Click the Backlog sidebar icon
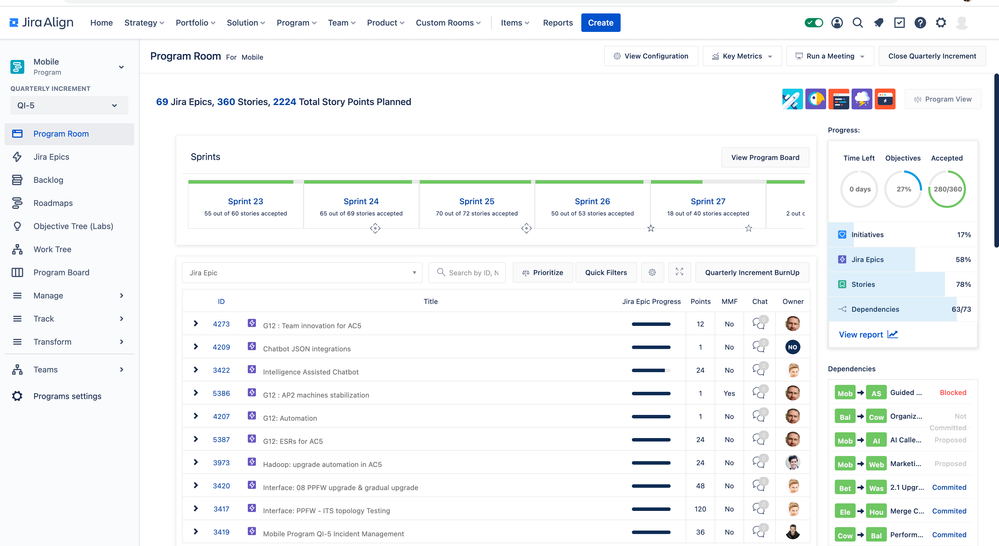The image size is (999, 546). 17,180
